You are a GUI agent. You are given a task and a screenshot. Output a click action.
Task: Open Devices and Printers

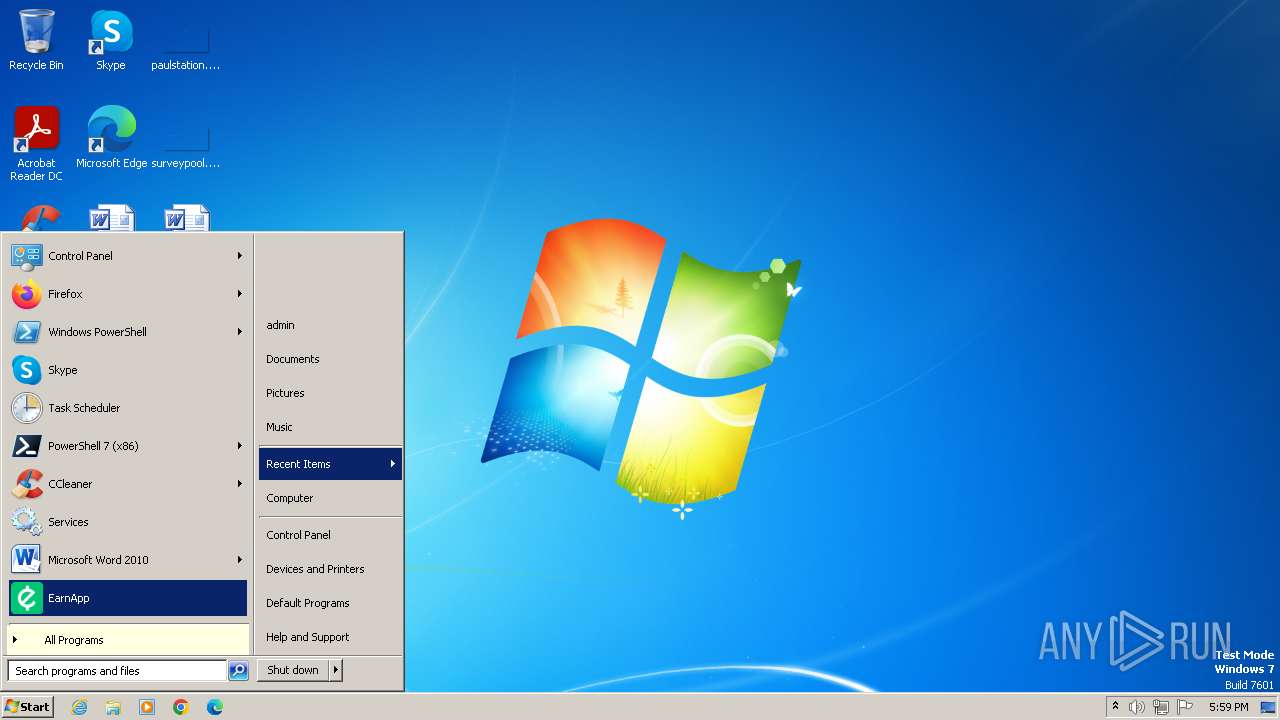coord(330,569)
